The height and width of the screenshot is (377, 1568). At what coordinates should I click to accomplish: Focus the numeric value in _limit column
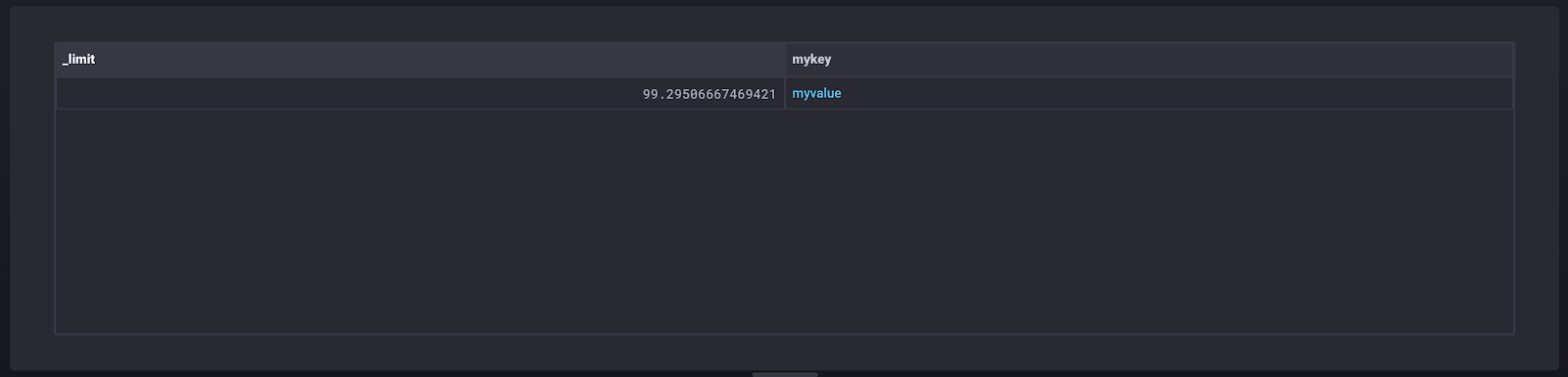click(710, 94)
